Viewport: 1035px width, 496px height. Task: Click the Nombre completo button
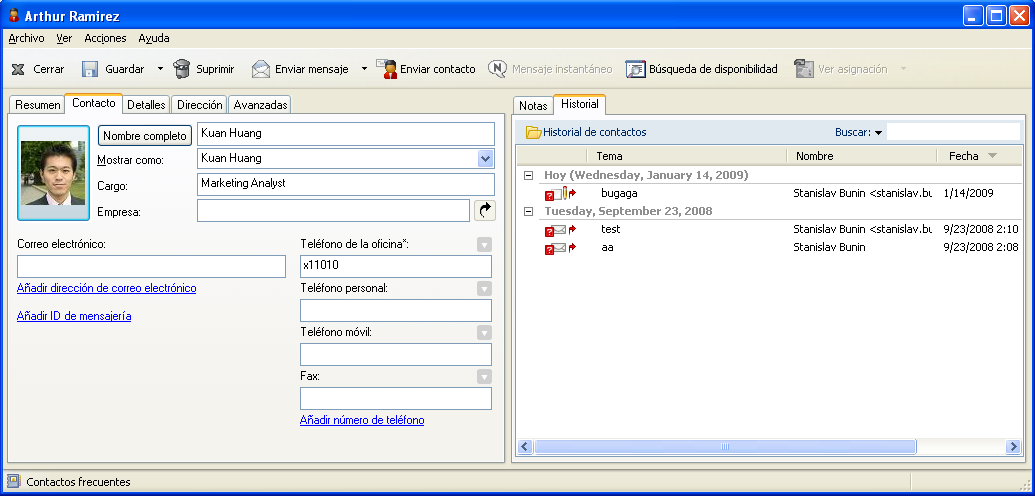145,135
